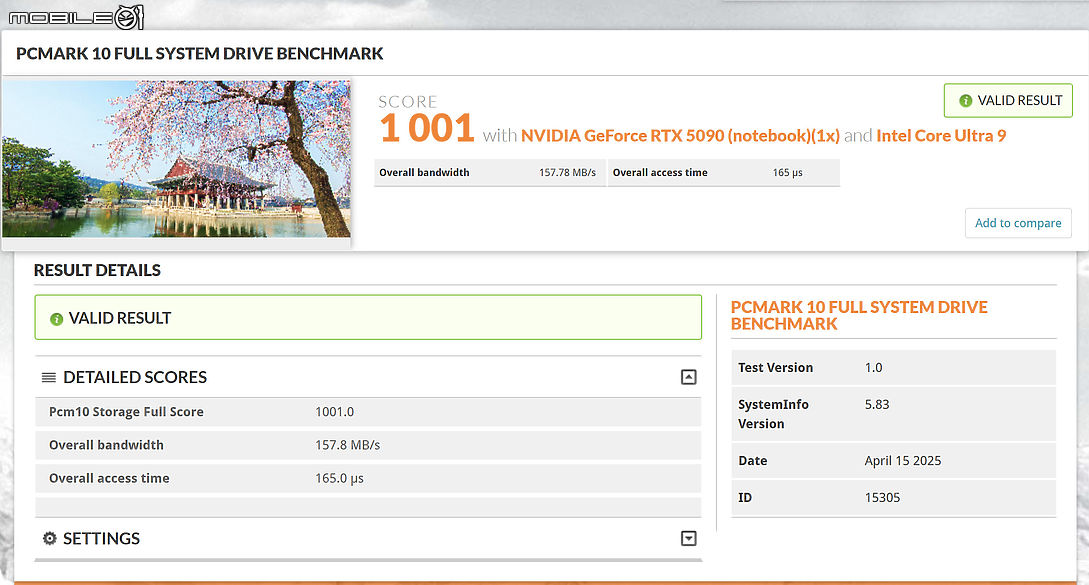1089x585 pixels.
Task: Click the date April 15 2025
Action: click(903, 461)
